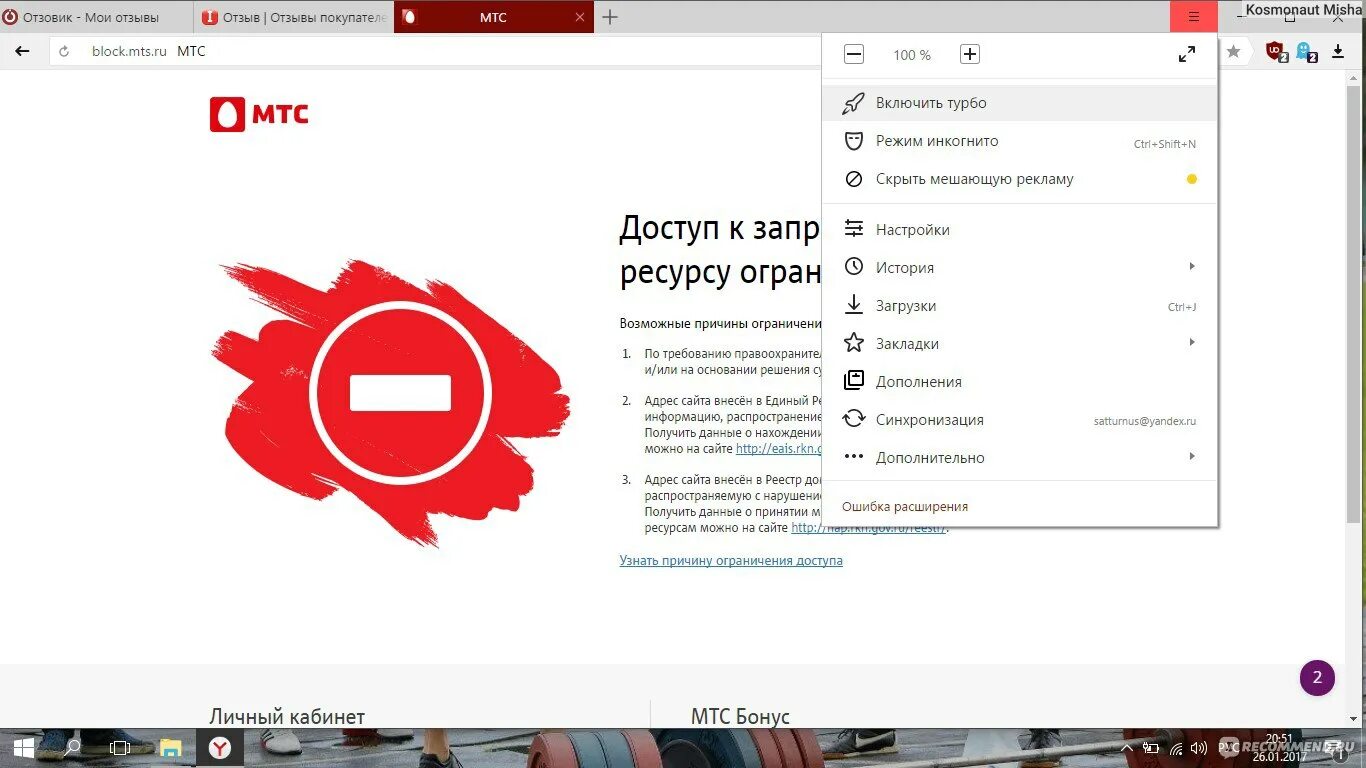This screenshot has height=768, width=1366.
Task: Open Incognito mode from the menu
Action: (x=936, y=141)
